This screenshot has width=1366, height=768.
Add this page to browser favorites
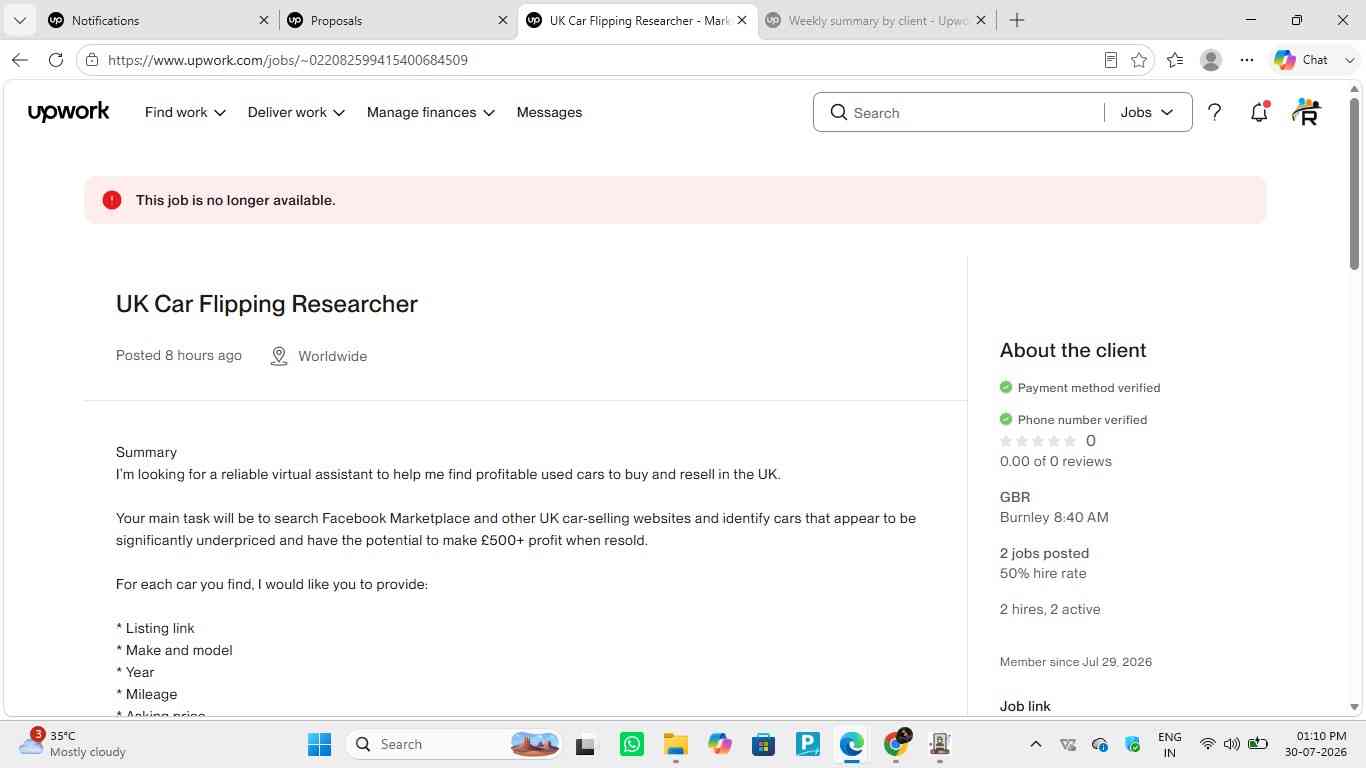tap(1139, 60)
